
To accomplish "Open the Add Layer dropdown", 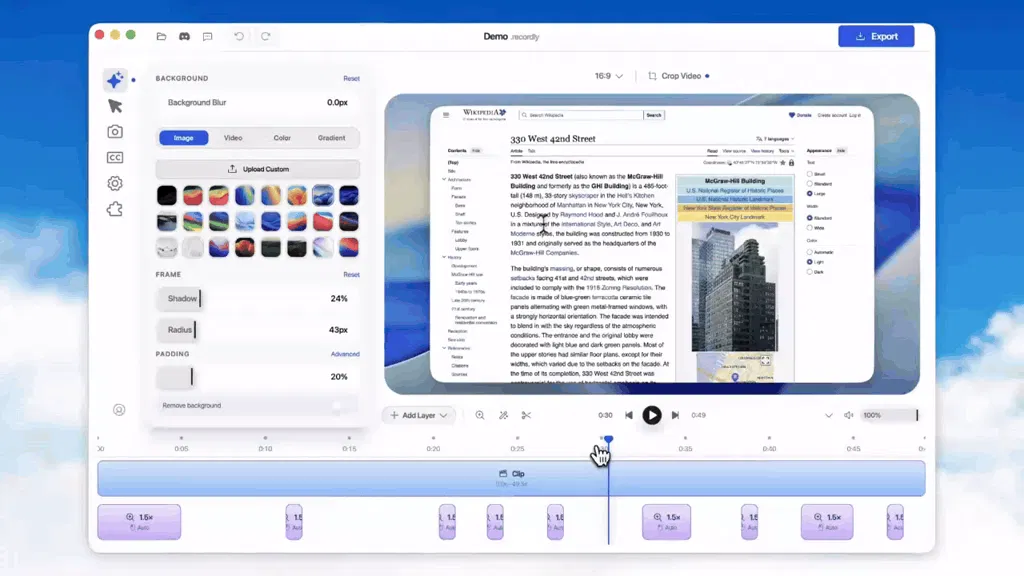I will (x=419, y=415).
